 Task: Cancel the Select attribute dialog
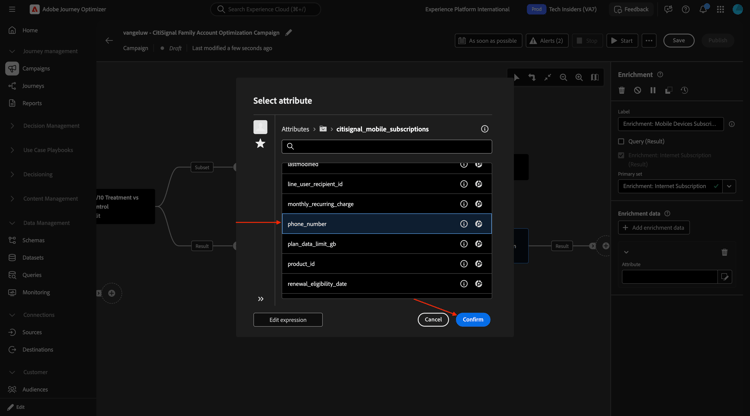pos(433,319)
